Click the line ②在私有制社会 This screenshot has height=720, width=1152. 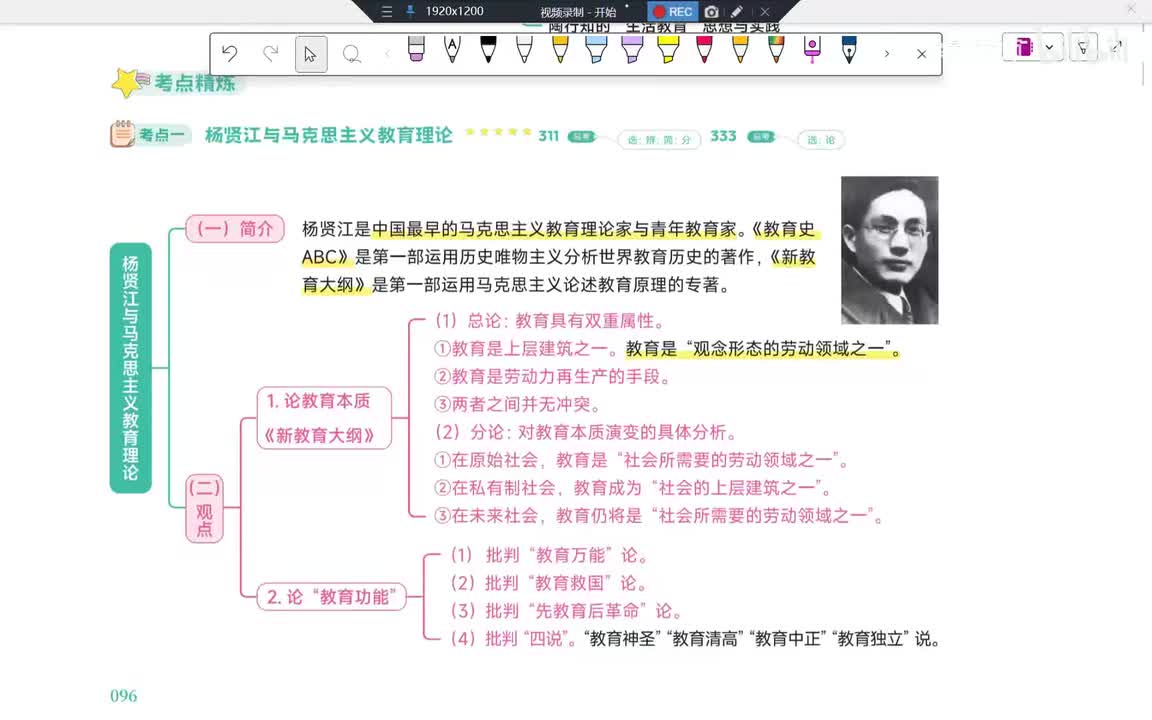tap(633, 488)
